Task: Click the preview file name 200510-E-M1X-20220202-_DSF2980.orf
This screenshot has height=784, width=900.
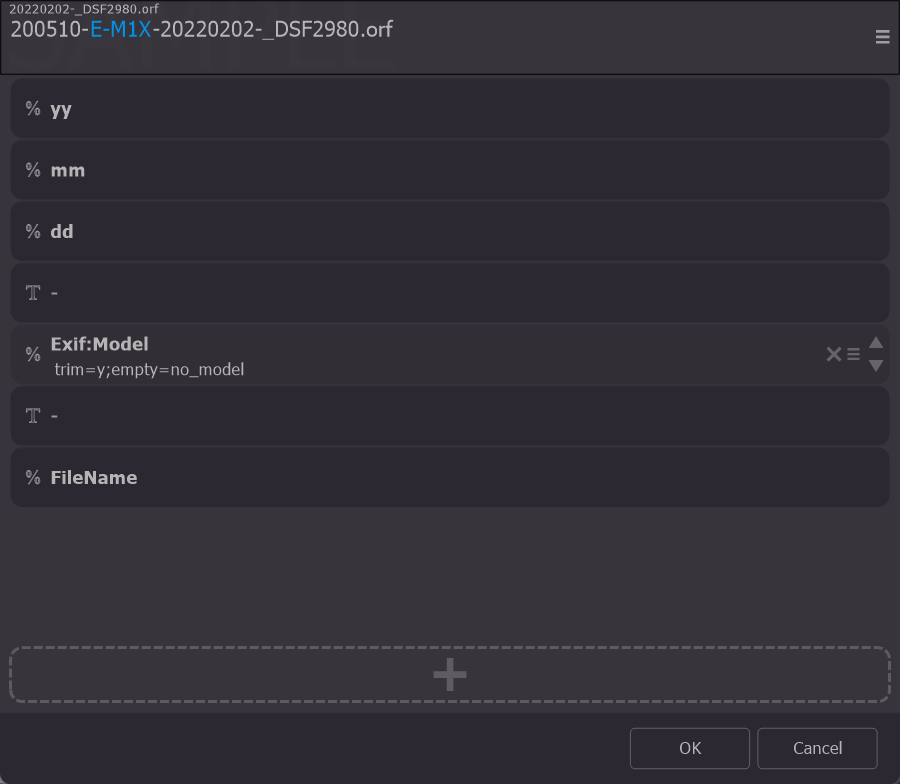Action: [x=201, y=29]
